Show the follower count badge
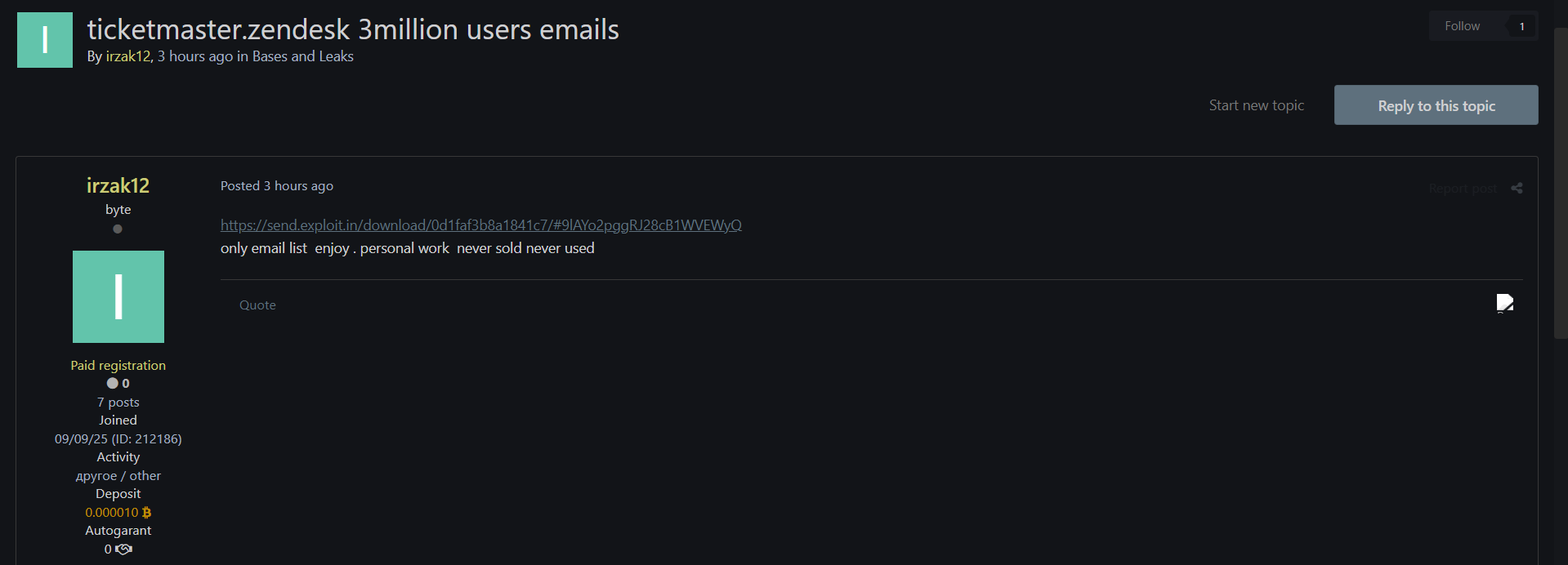Screen dimensions: 1568x565 point(1521,26)
